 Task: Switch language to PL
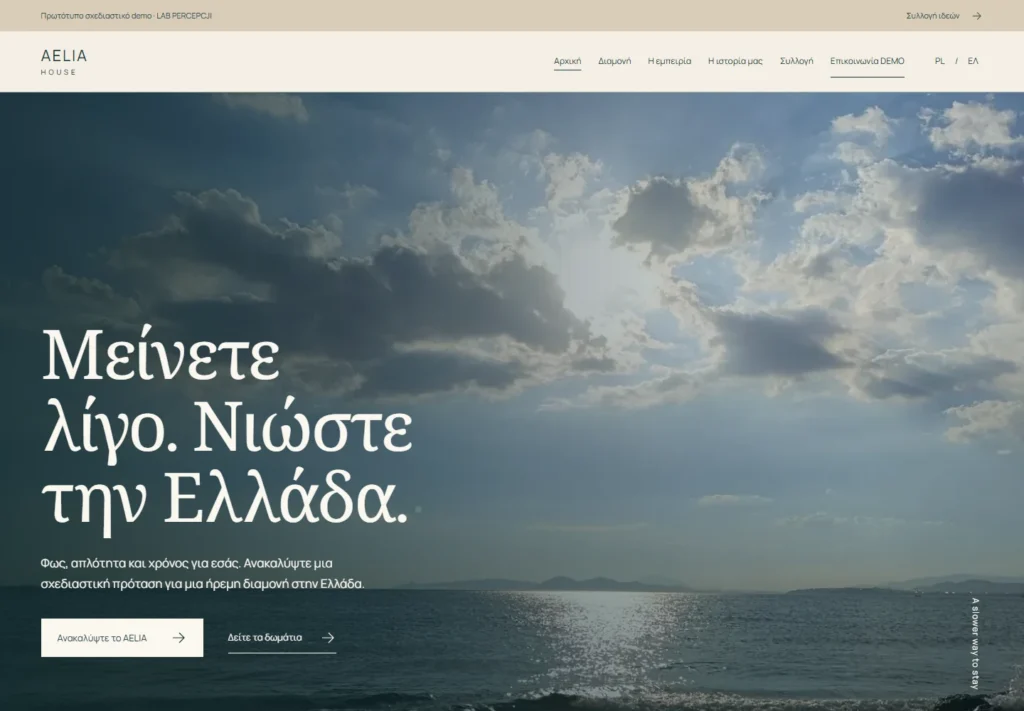pos(939,61)
